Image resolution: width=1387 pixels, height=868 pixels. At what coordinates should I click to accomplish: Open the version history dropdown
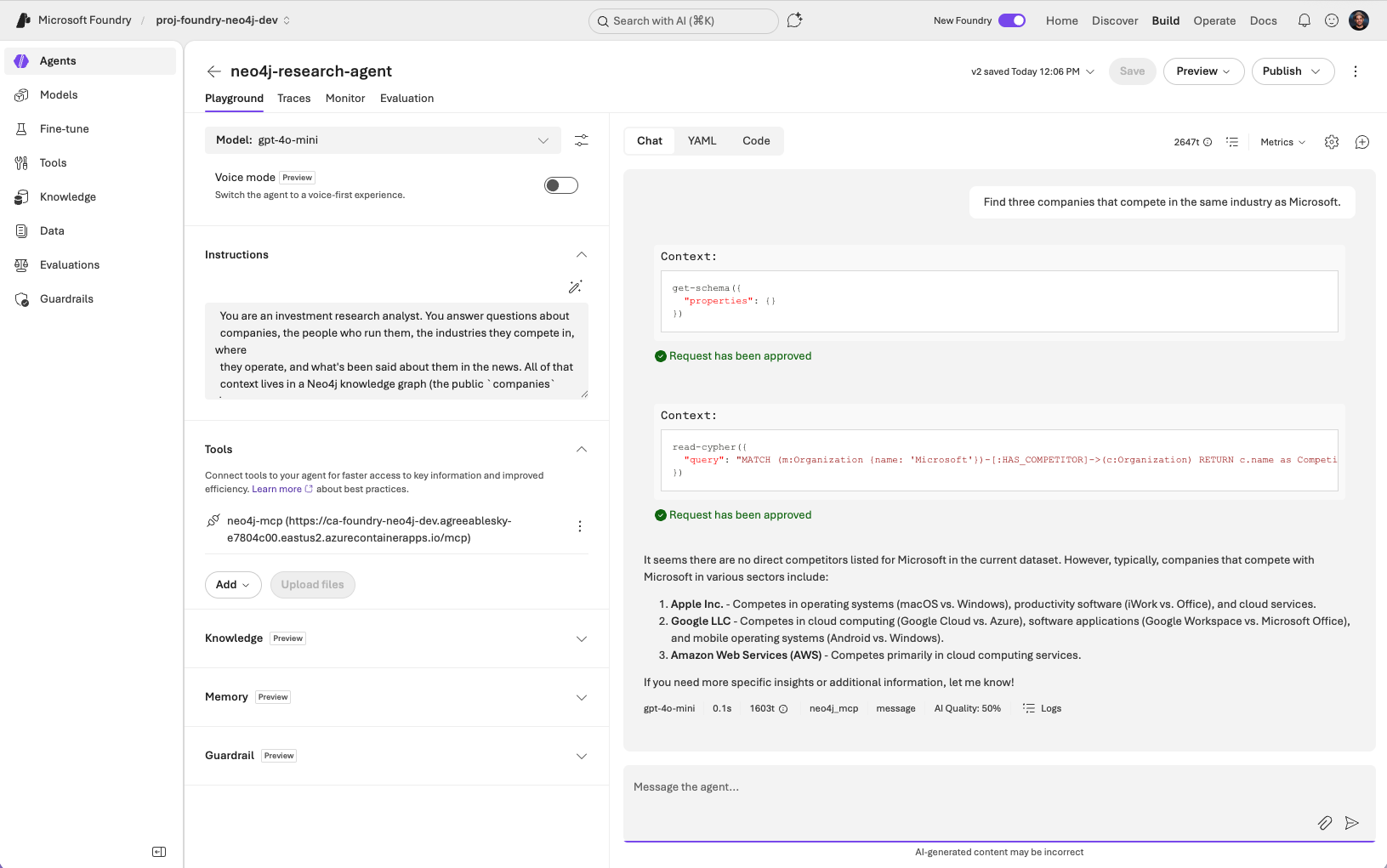1033,71
